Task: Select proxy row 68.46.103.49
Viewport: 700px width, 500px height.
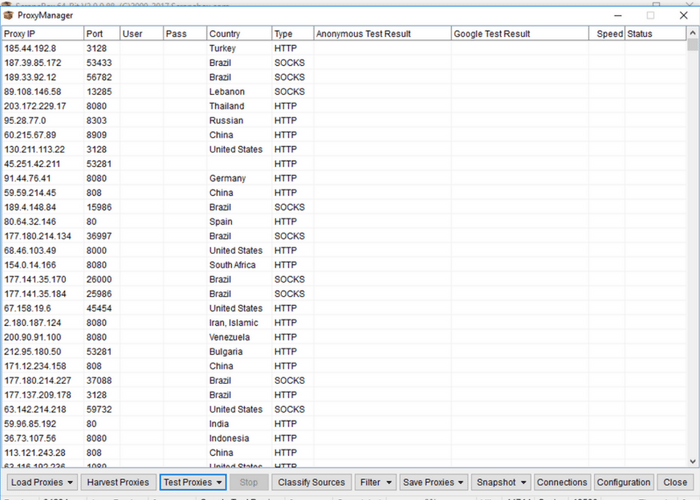Action: (x=344, y=250)
